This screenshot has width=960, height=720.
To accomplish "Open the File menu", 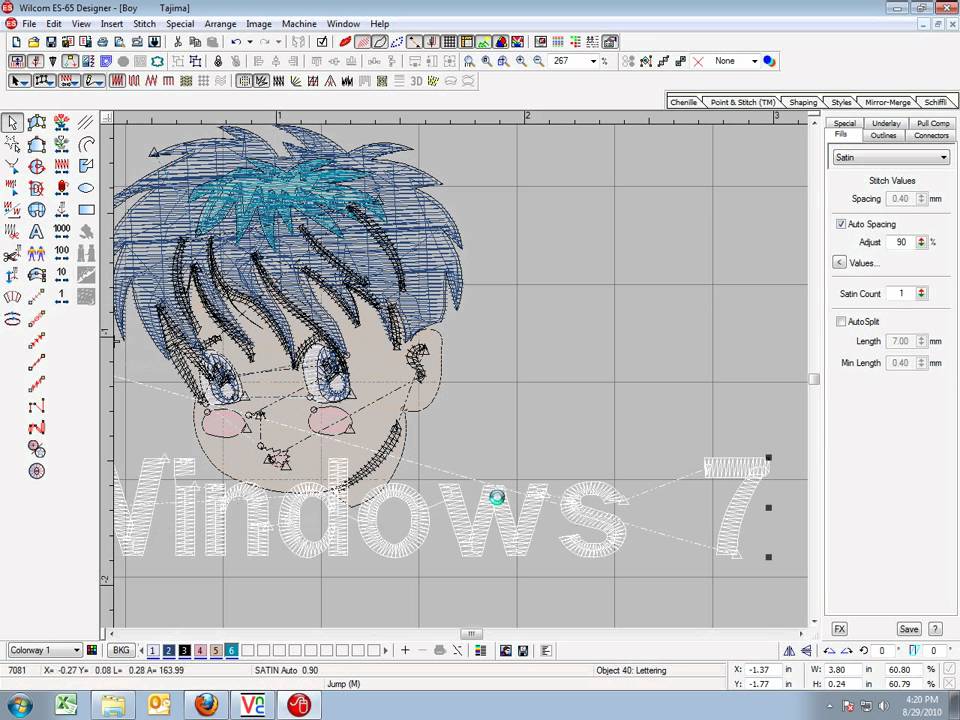I will coord(29,24).
